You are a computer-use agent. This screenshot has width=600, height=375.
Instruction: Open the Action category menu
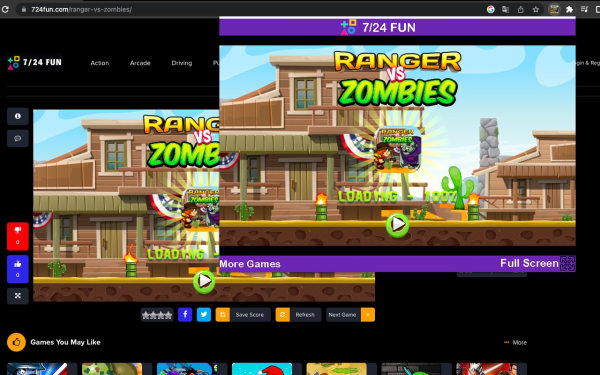99,63
